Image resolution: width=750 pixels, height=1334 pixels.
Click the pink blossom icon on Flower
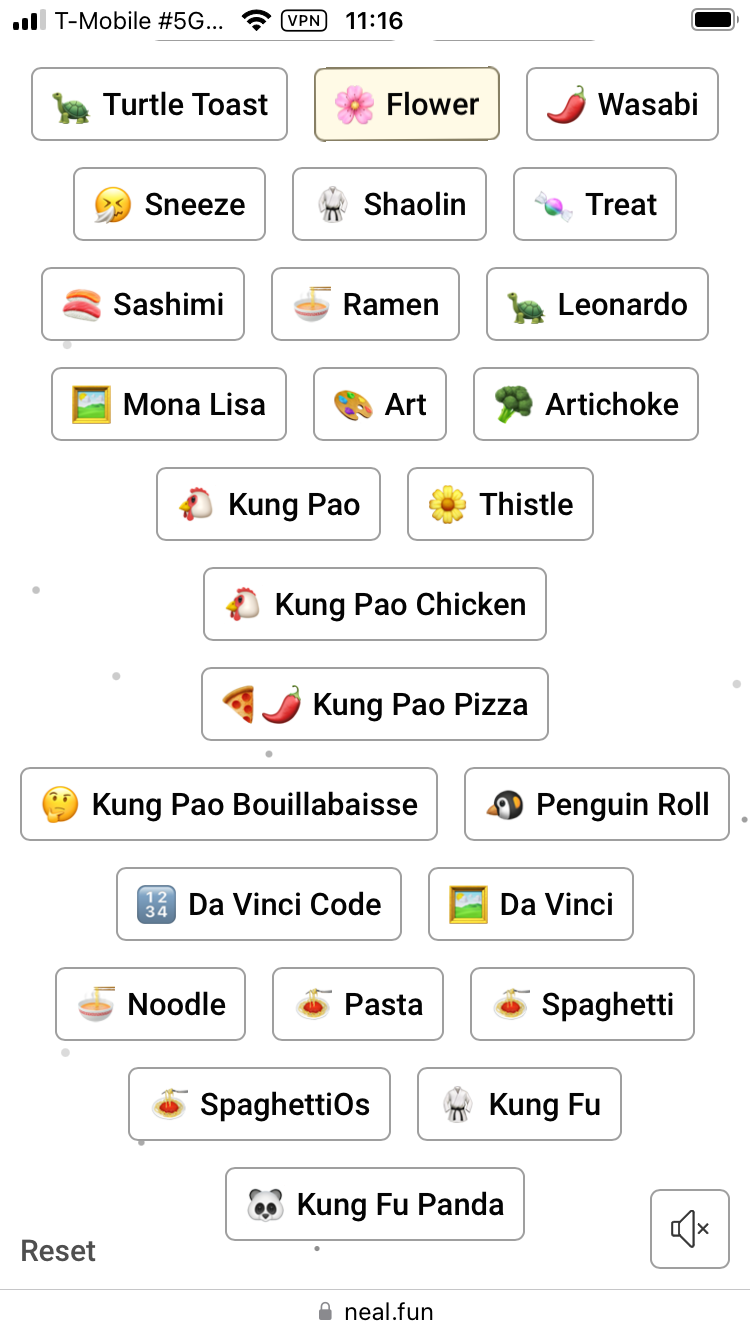point(354,104)
